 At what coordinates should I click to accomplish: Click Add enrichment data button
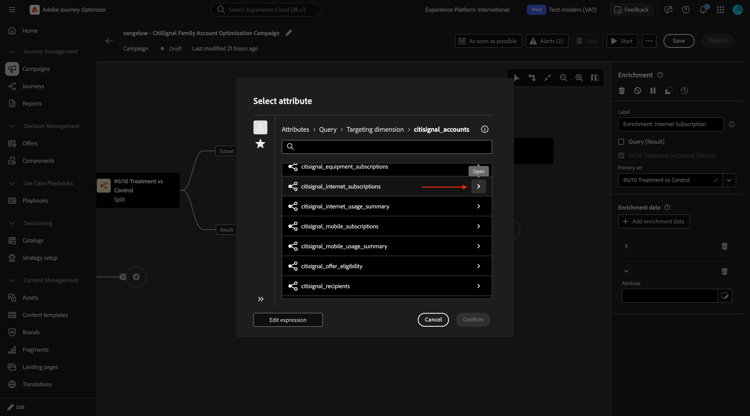pos(653,221)
